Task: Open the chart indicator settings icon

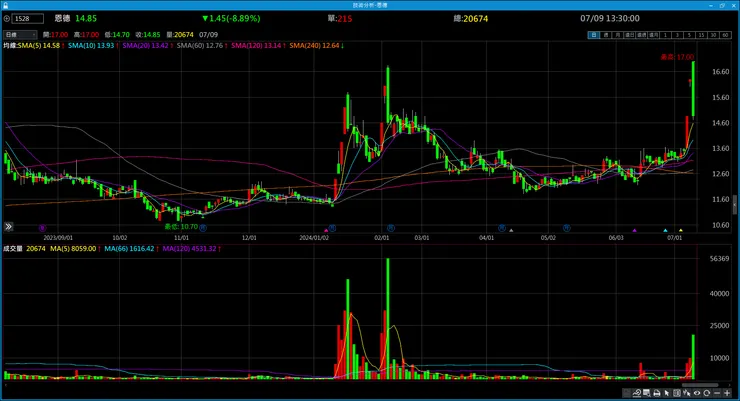Action: click(637, 393)
